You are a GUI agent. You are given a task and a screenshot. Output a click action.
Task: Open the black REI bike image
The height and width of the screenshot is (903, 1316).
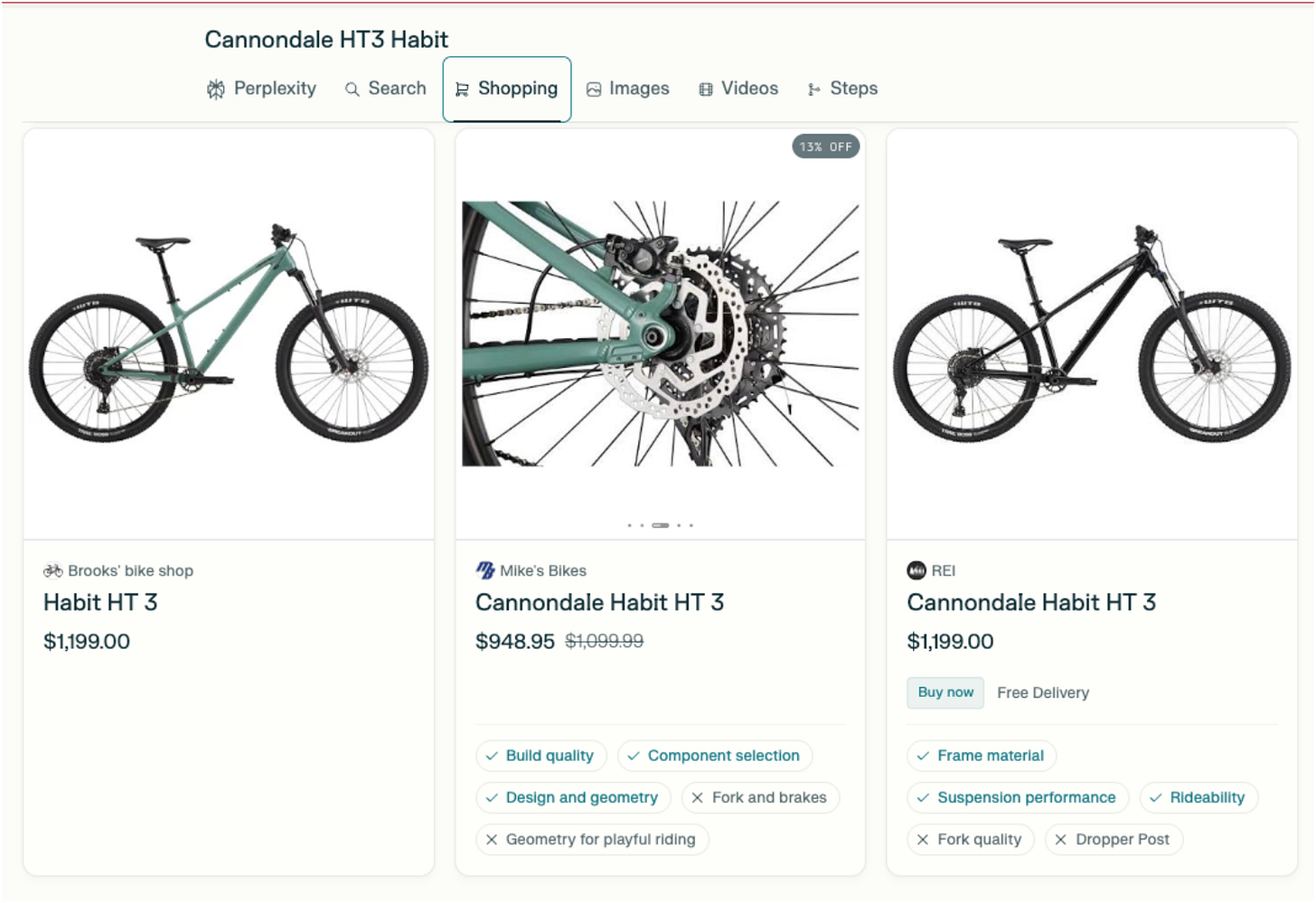tap(1092, 334)
